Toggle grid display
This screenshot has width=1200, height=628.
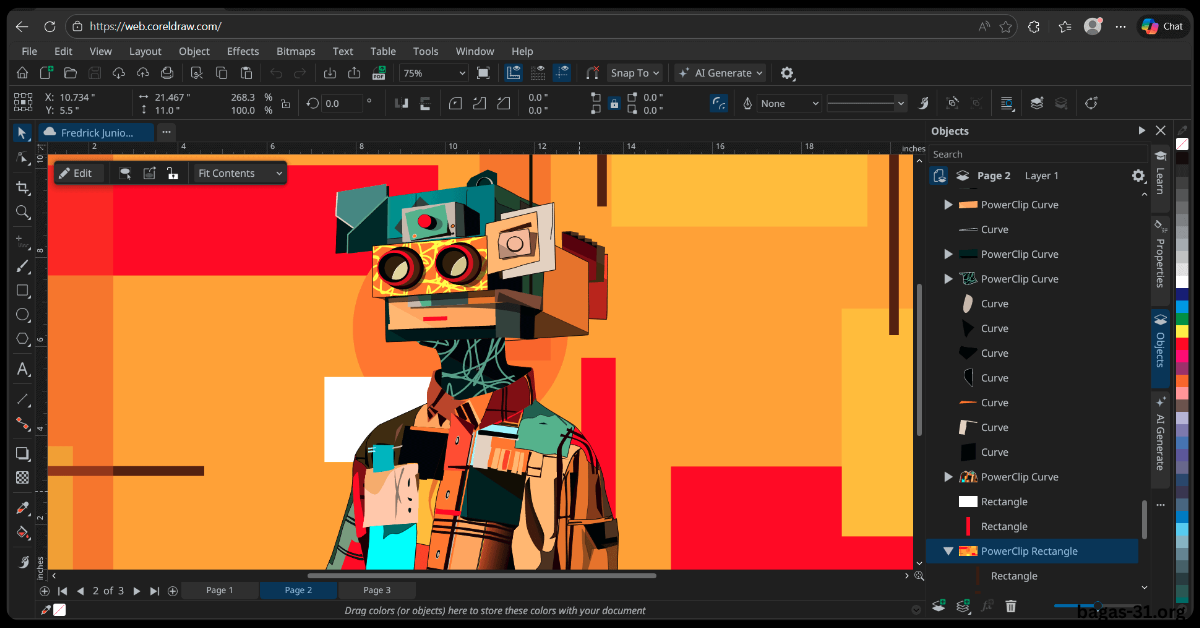tap(538, 73)
